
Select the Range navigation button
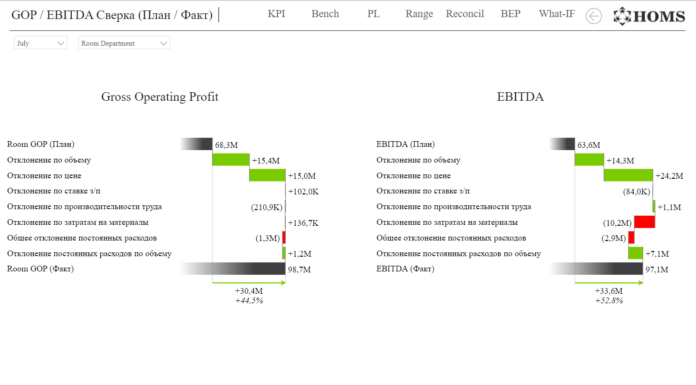[x=419, y=14]
